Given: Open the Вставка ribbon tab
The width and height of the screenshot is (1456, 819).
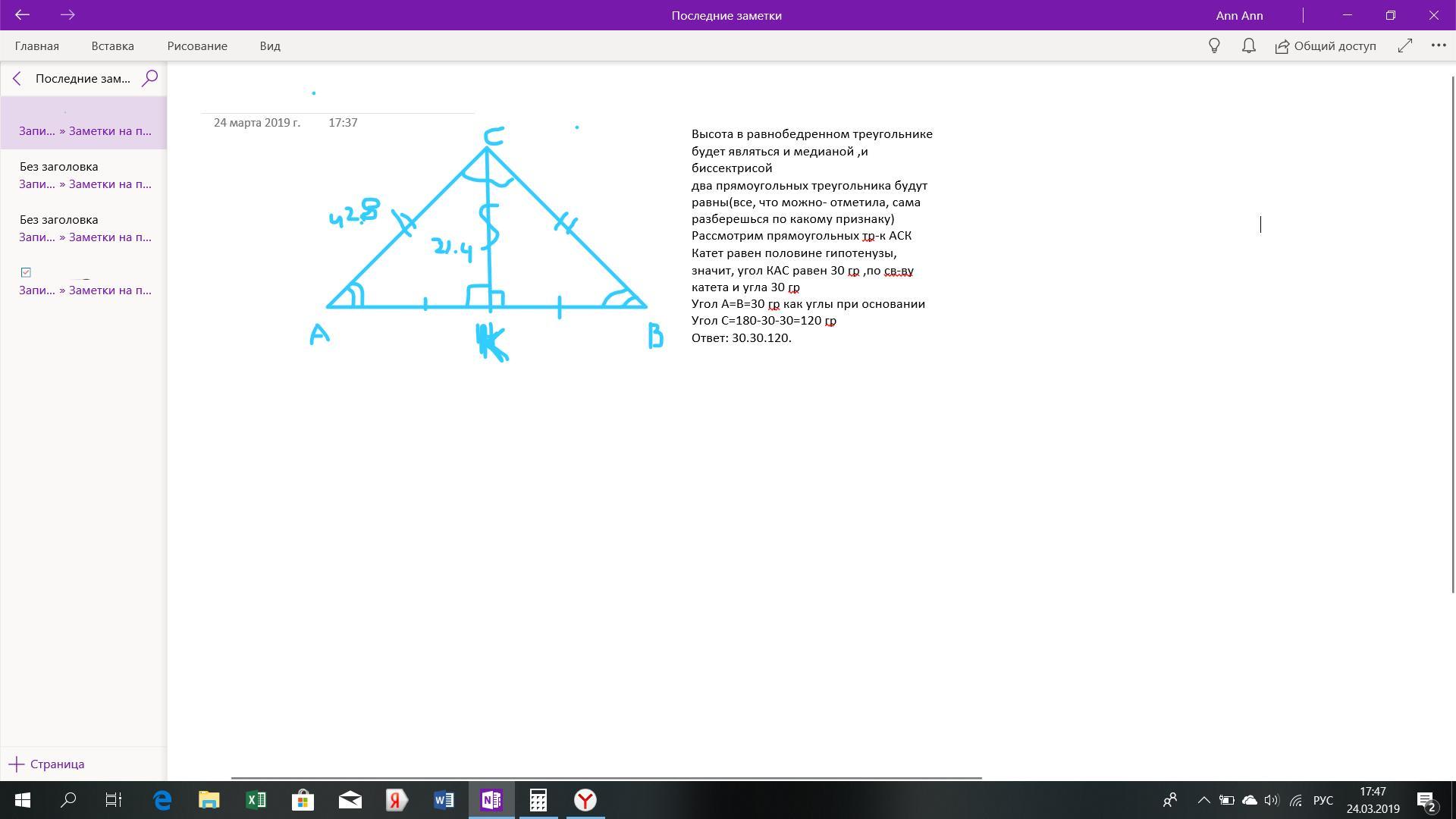Looking at the screenshot, I should [112, 46].
